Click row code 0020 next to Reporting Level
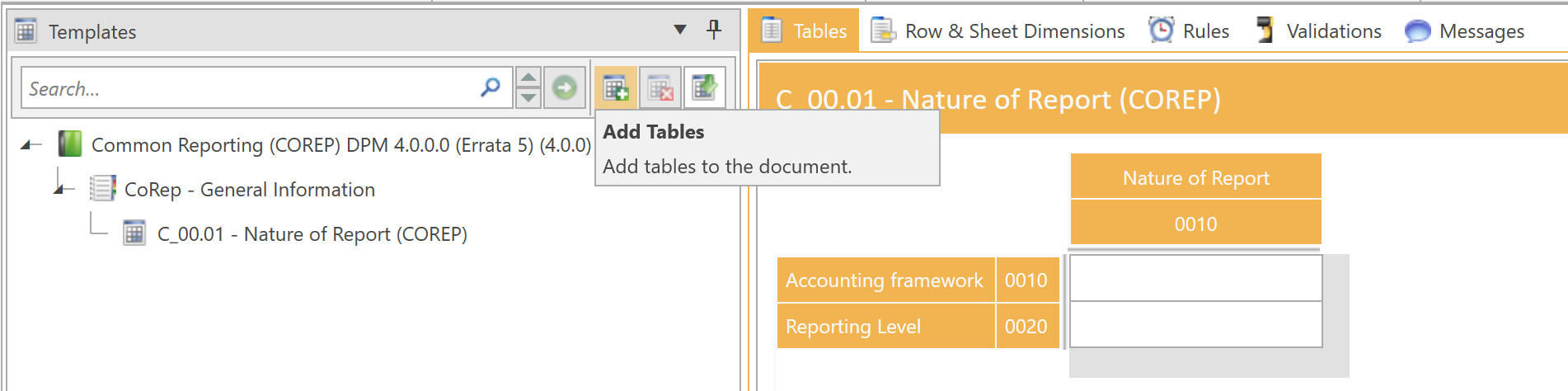This screenshot has height=391, width=1568. click(1026, 326)
